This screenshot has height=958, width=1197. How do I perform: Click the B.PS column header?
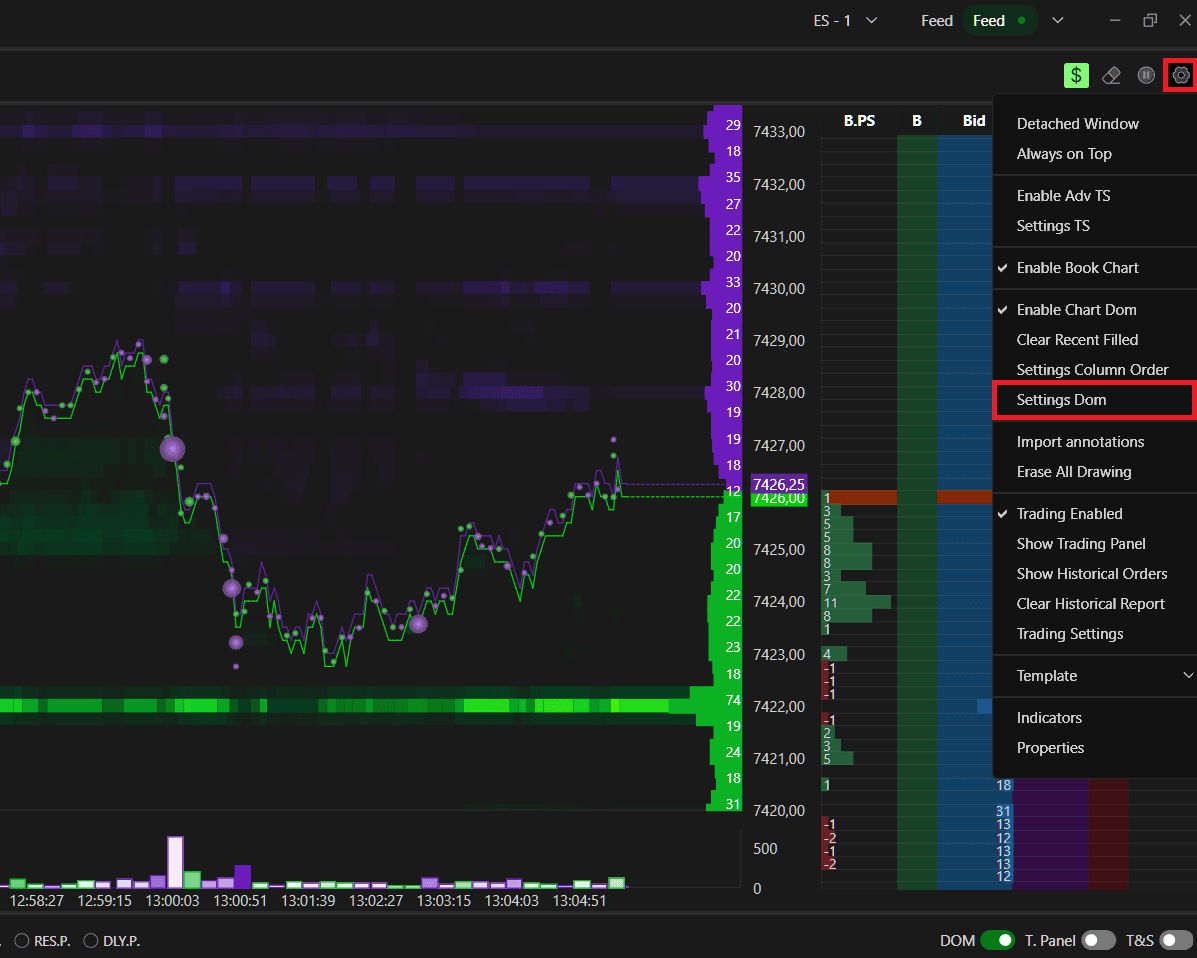tap(859, 121)
